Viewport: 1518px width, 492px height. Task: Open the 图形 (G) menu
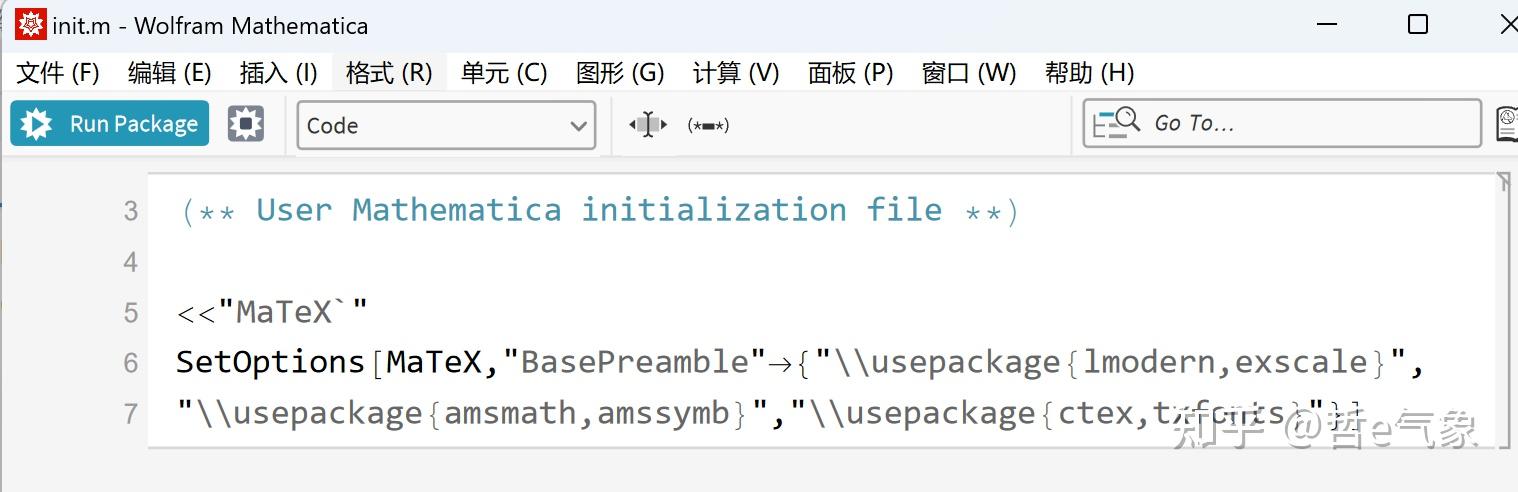point(620,73)
